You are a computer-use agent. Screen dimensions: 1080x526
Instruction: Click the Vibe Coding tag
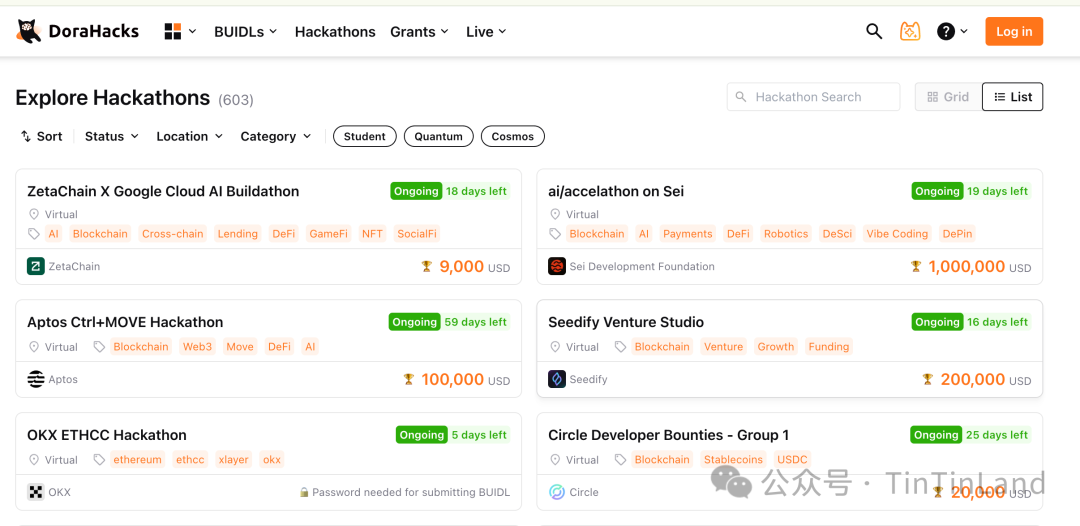pos(897,234)
